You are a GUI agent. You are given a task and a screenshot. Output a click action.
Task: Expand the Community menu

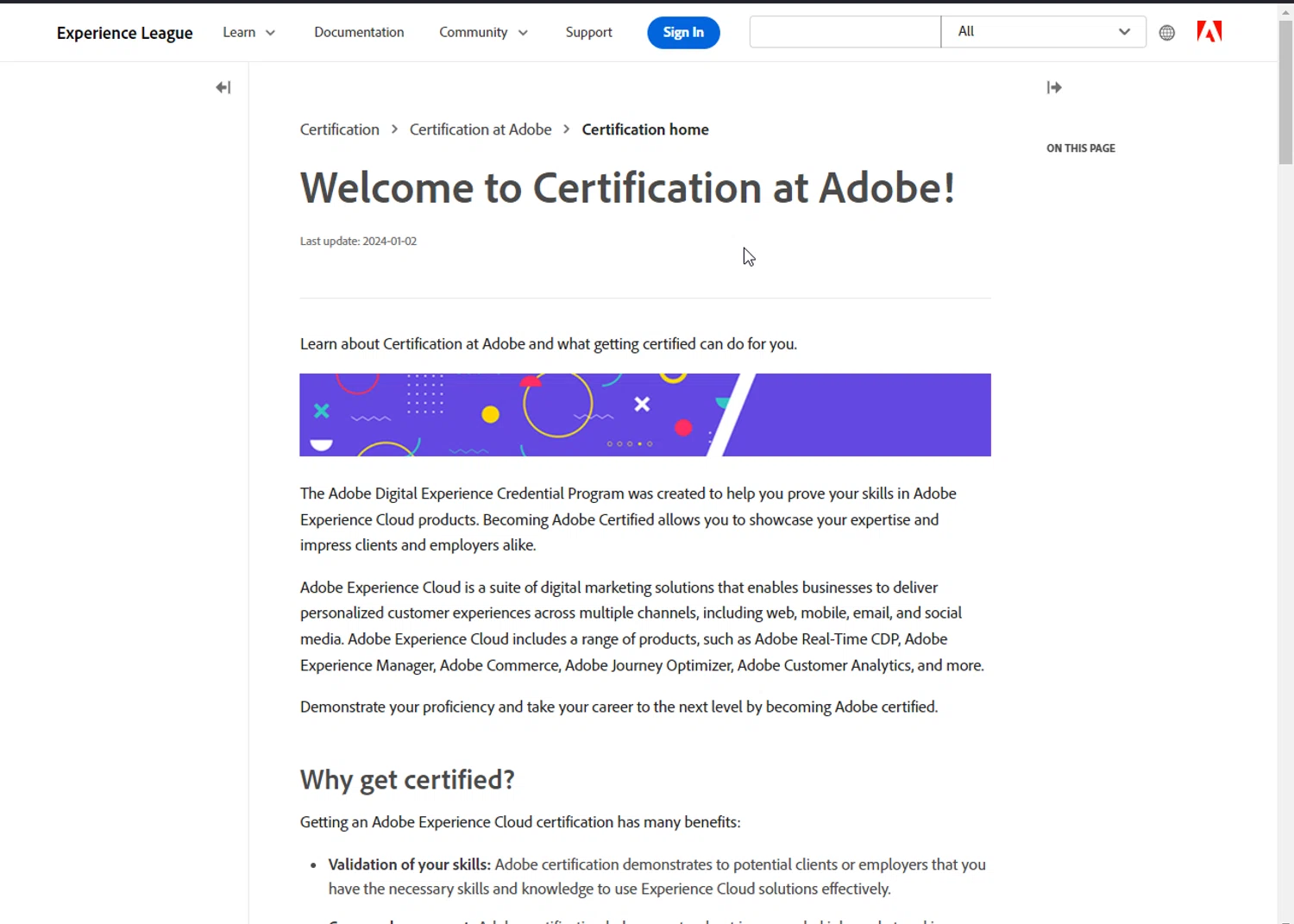click(x=483, y=32)
